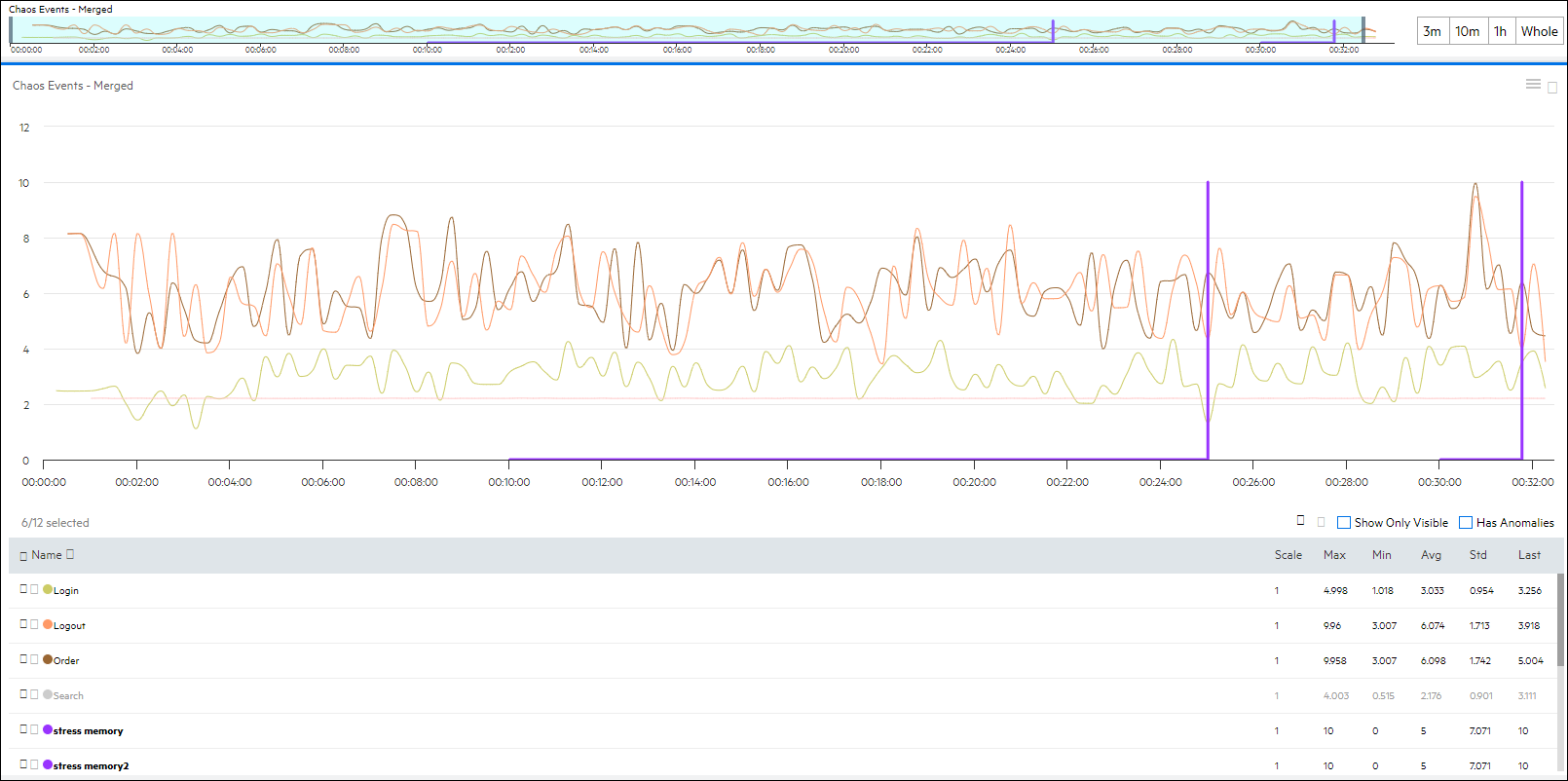Click the Logout orange color dot
This screenshot has width=1568, height=781.
pos(48,624)
